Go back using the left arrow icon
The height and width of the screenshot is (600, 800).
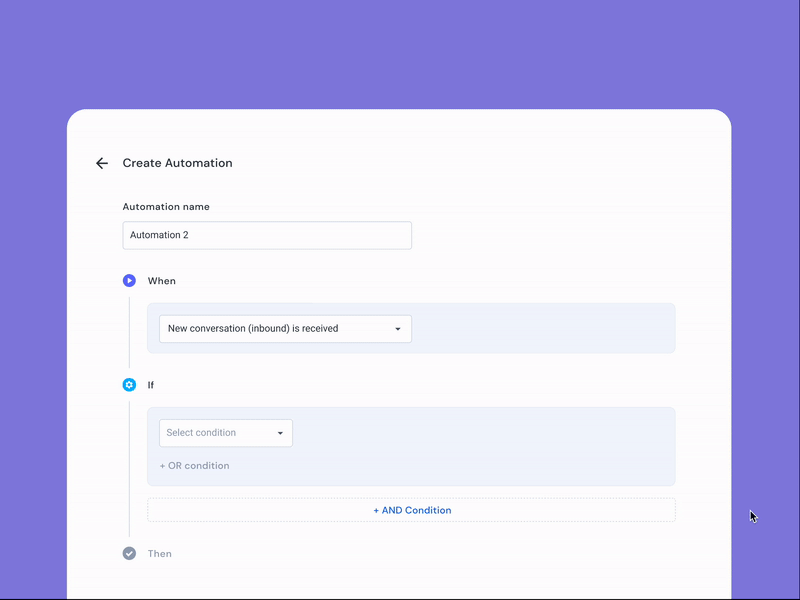(102, 163)
